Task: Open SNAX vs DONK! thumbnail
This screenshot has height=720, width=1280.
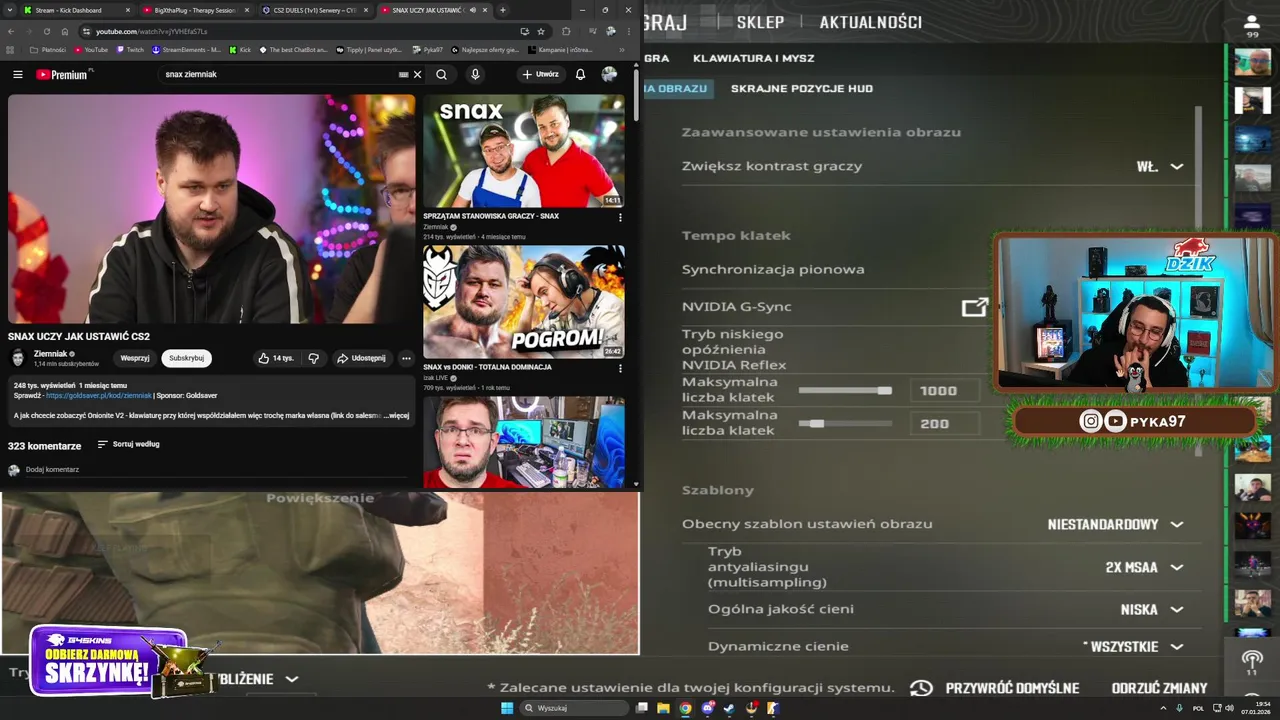Action: tap(524, 302)
